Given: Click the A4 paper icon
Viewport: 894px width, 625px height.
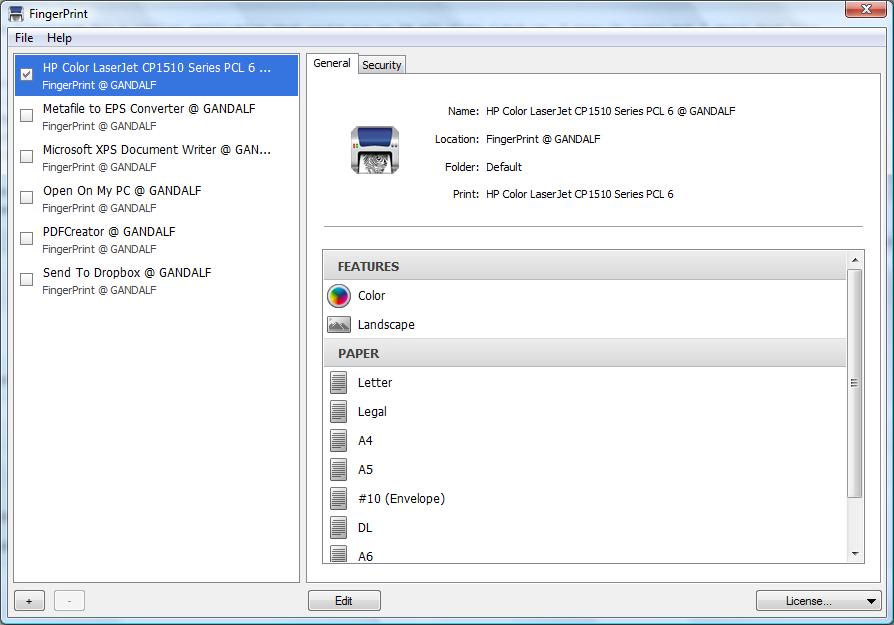Looking at the screenshot, I should pos(339,441).
